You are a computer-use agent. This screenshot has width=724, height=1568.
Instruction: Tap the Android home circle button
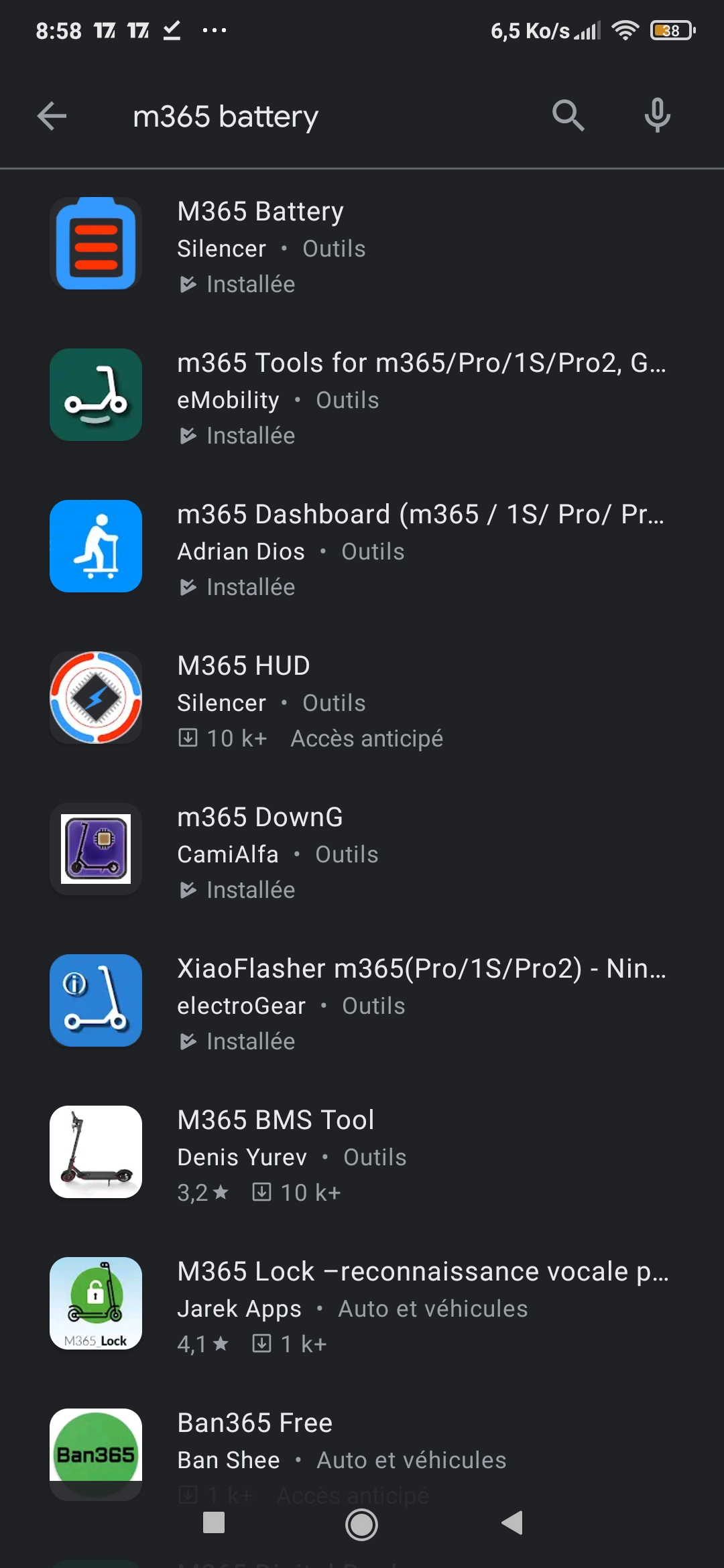(361, 1524)
